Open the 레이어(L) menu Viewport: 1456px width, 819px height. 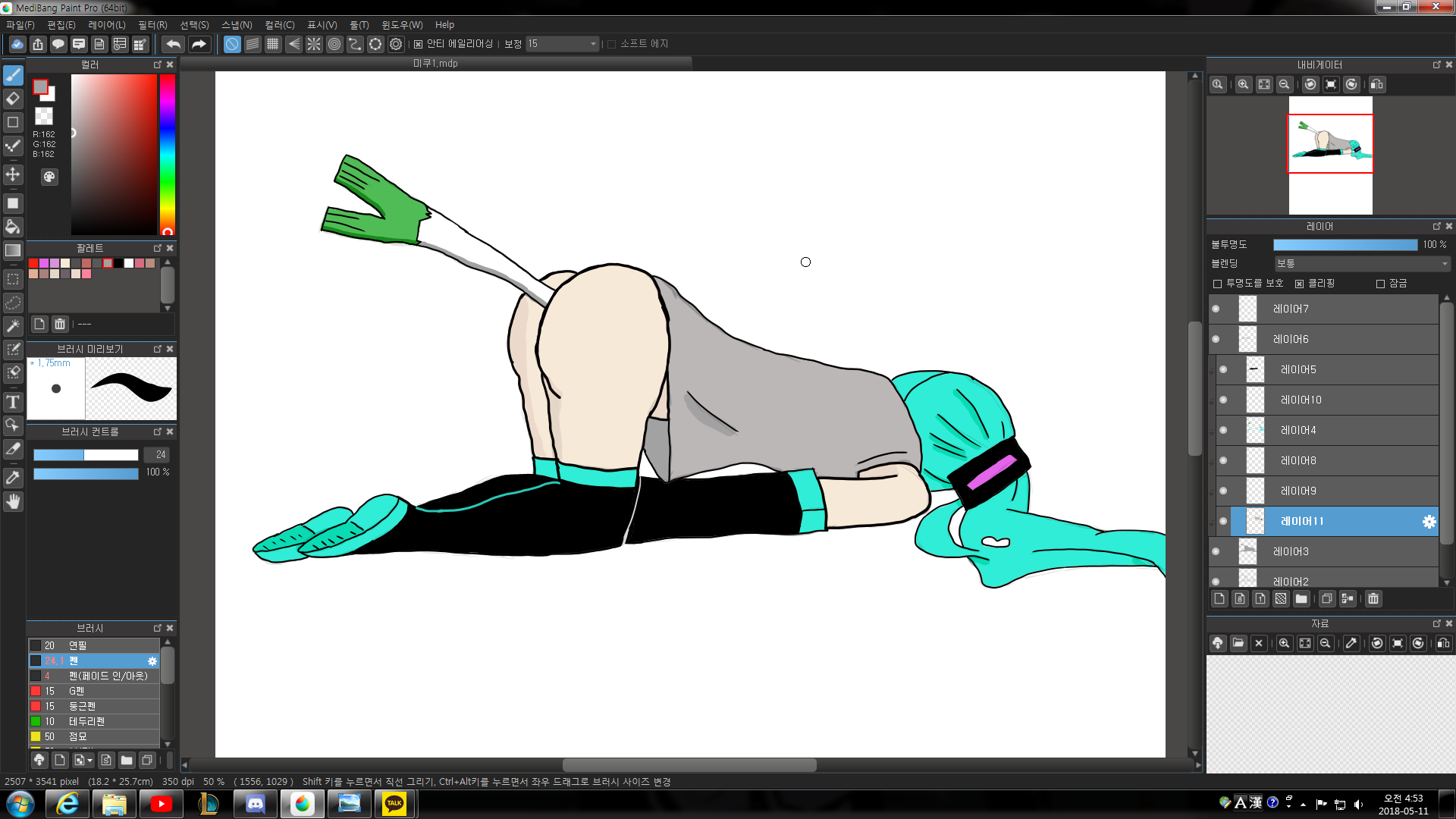click(107, 25)
